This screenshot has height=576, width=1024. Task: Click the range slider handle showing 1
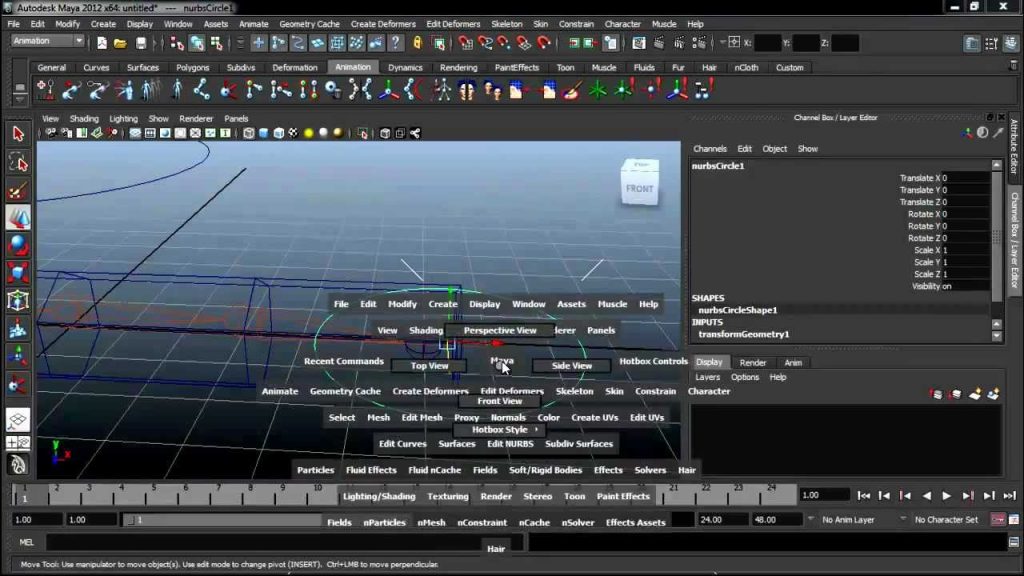pyautogui.click(x=134, y=520)
